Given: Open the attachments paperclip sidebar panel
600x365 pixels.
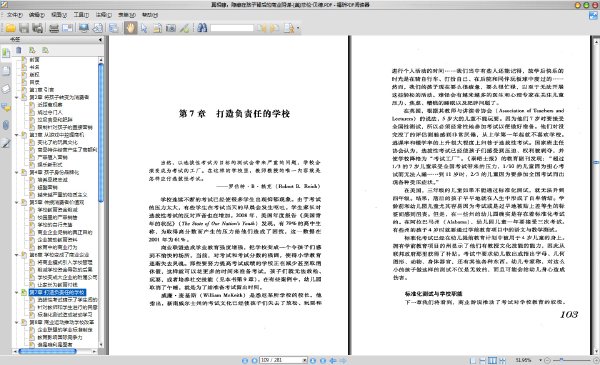Looking at the screenshot, I should point(6,125).
